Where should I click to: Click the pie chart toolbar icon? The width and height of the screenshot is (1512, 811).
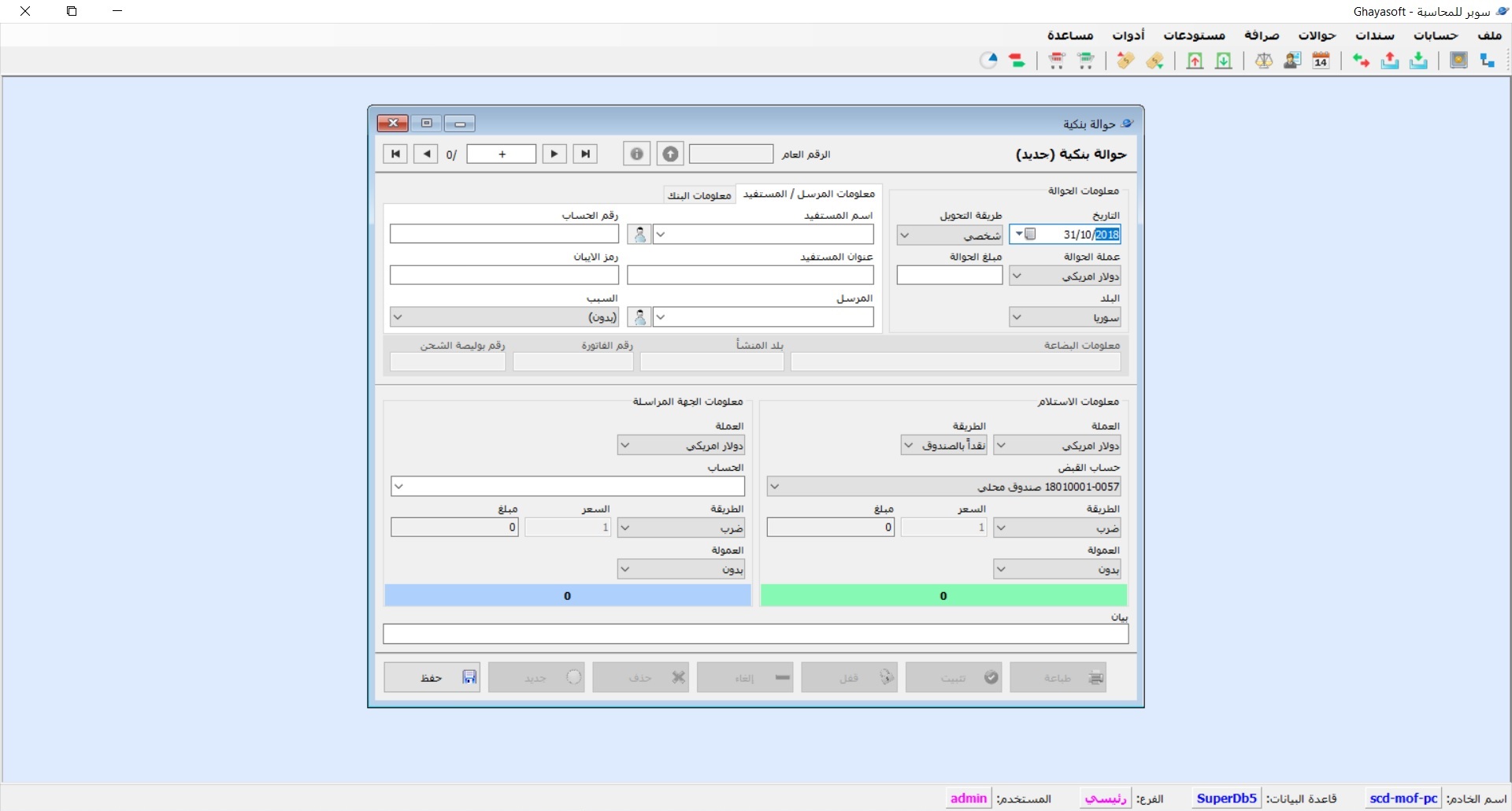(989, 61)
